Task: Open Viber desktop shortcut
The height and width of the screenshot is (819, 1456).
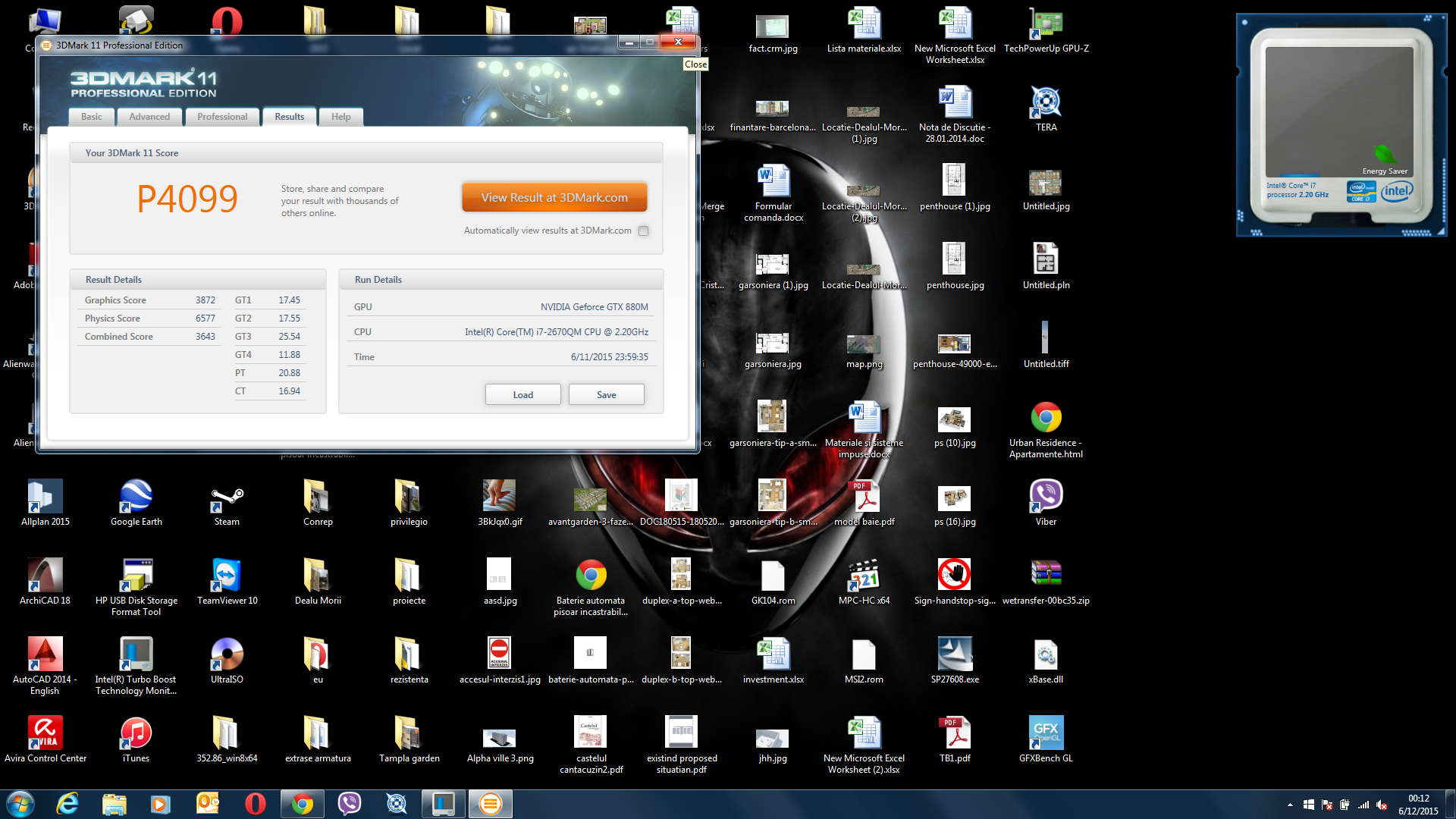Action: tap(1046, 502)
